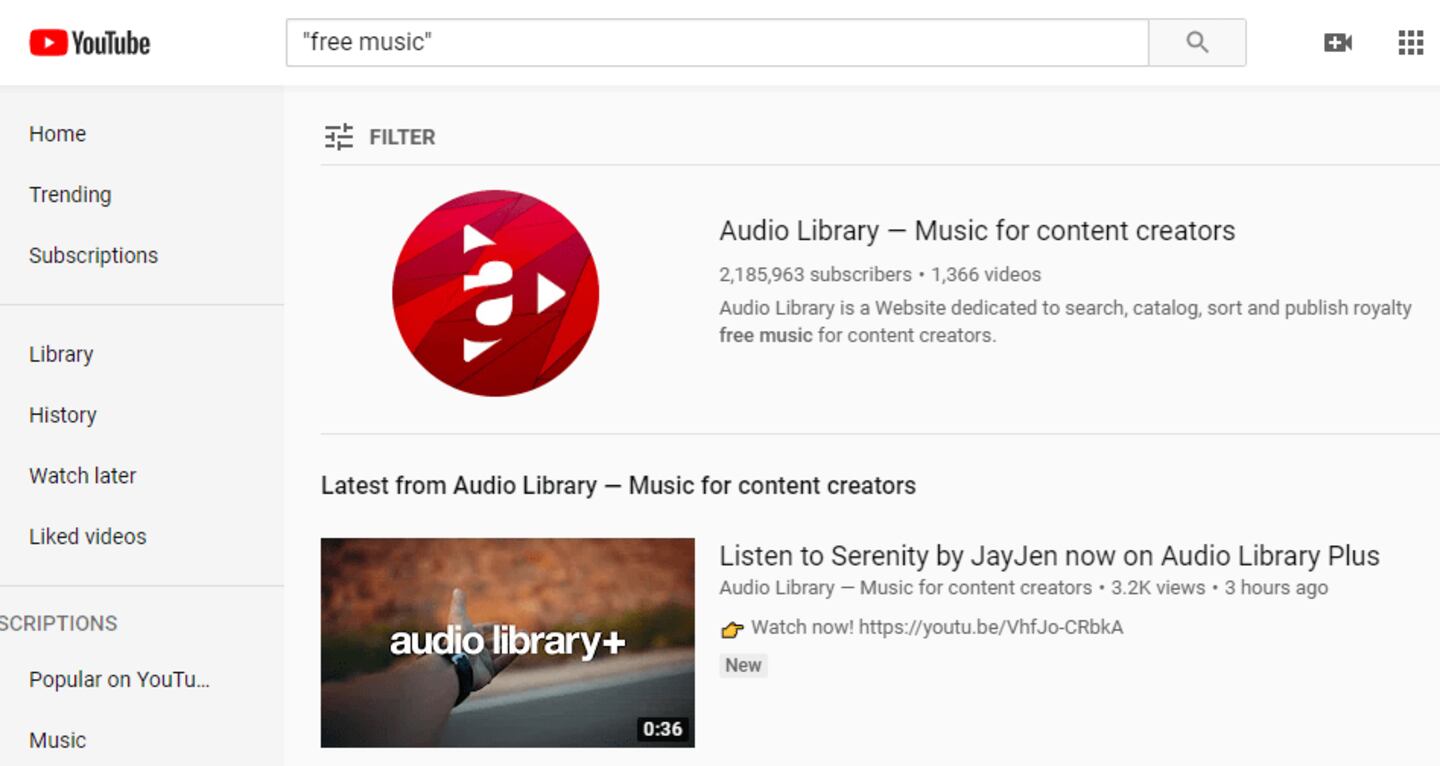Open the Audio Library channel avatar
Image resolution: width=1440 pixels, height=766 pixels.
point(495,293)
